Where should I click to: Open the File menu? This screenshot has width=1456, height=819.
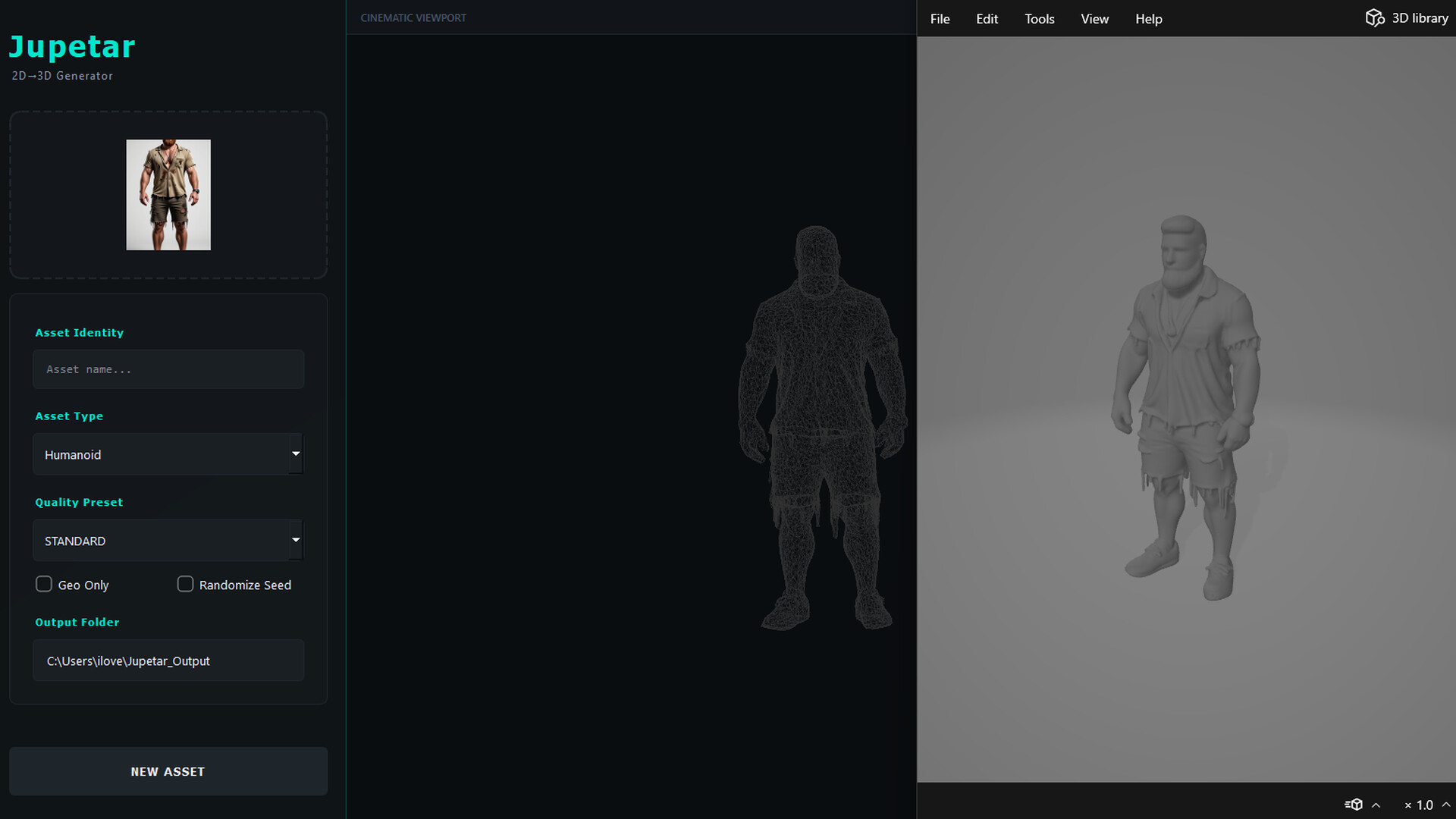pyautogui.click(x=939, y=19)
